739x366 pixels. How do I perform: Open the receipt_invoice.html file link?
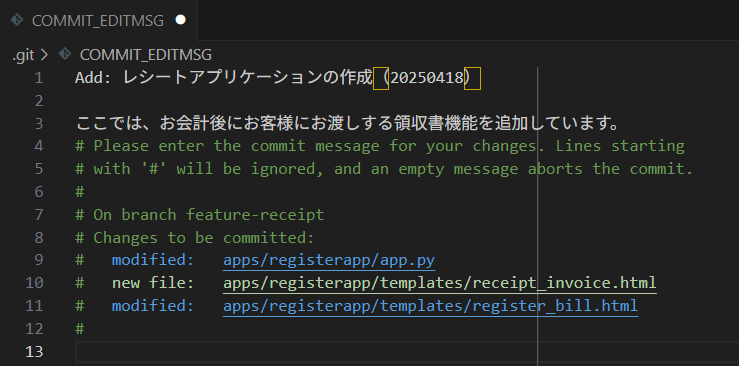point(439,283)
